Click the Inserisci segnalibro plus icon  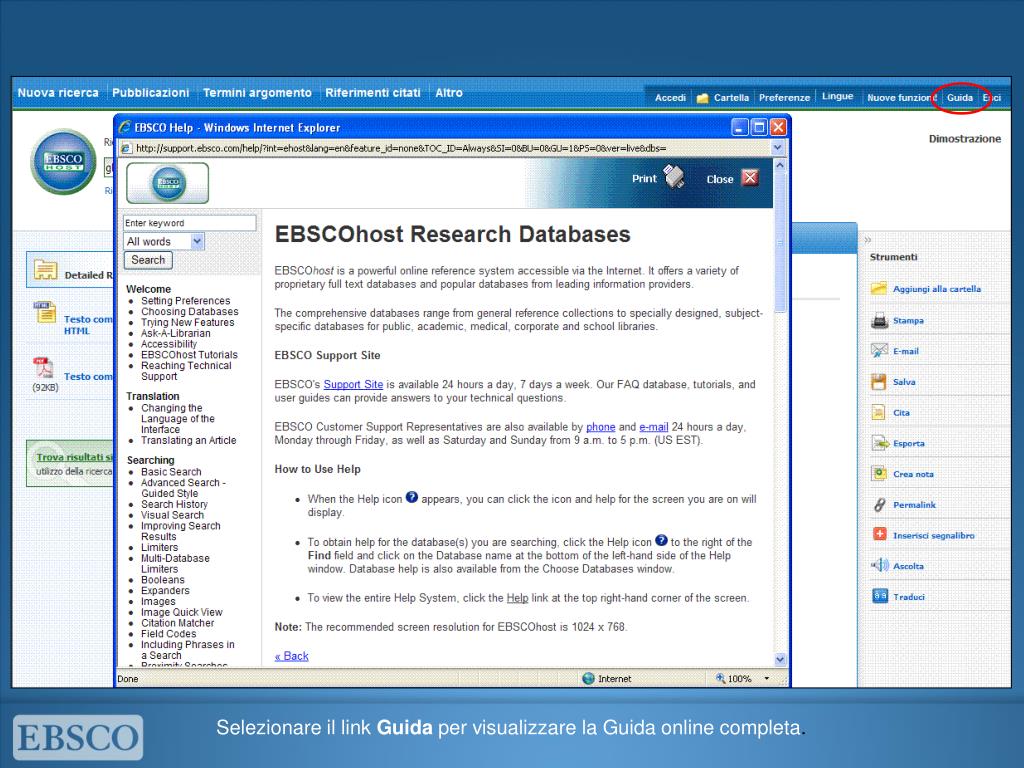(x=879, y=534)
